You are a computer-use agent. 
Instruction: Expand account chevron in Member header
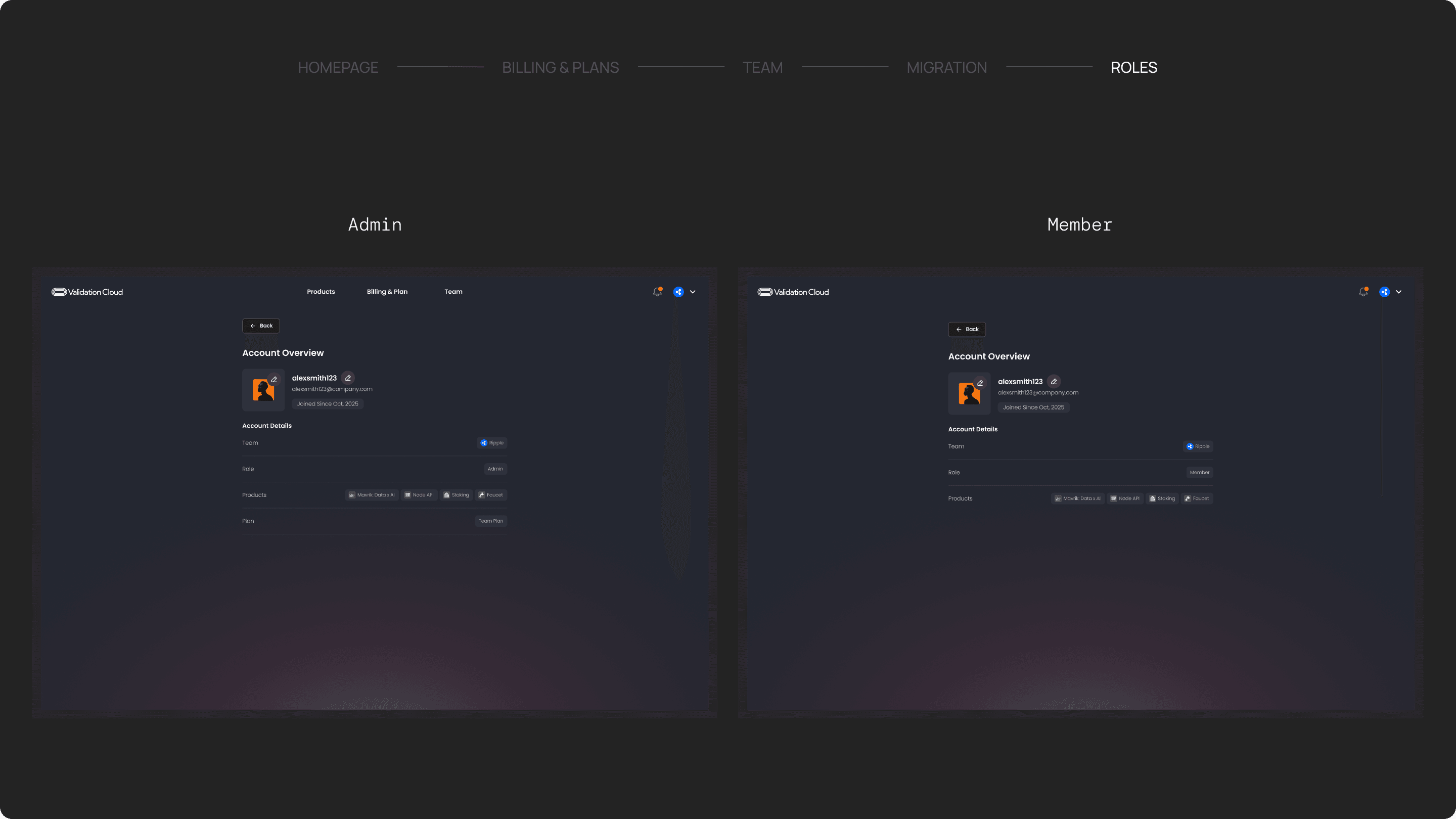(x=1398, y=292)
